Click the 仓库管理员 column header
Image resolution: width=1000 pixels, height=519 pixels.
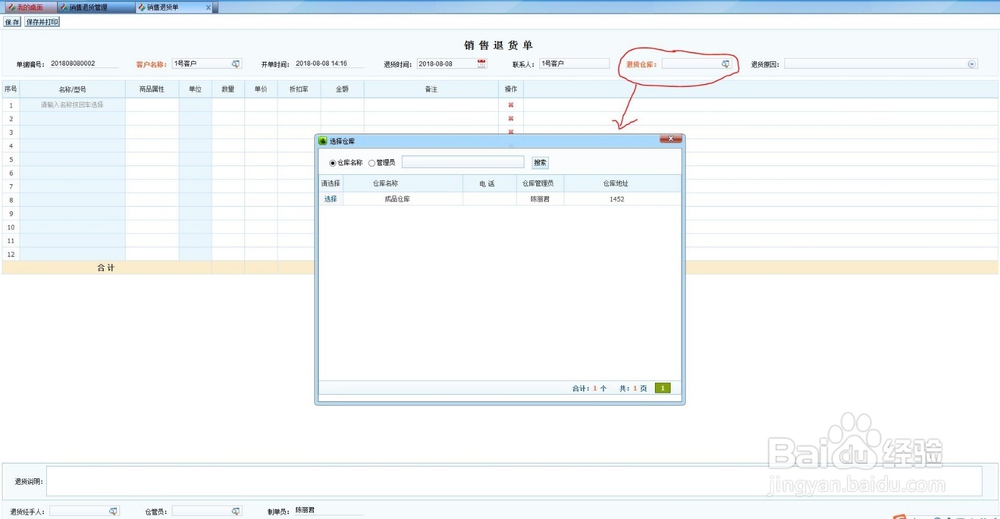tap(538, 183)
